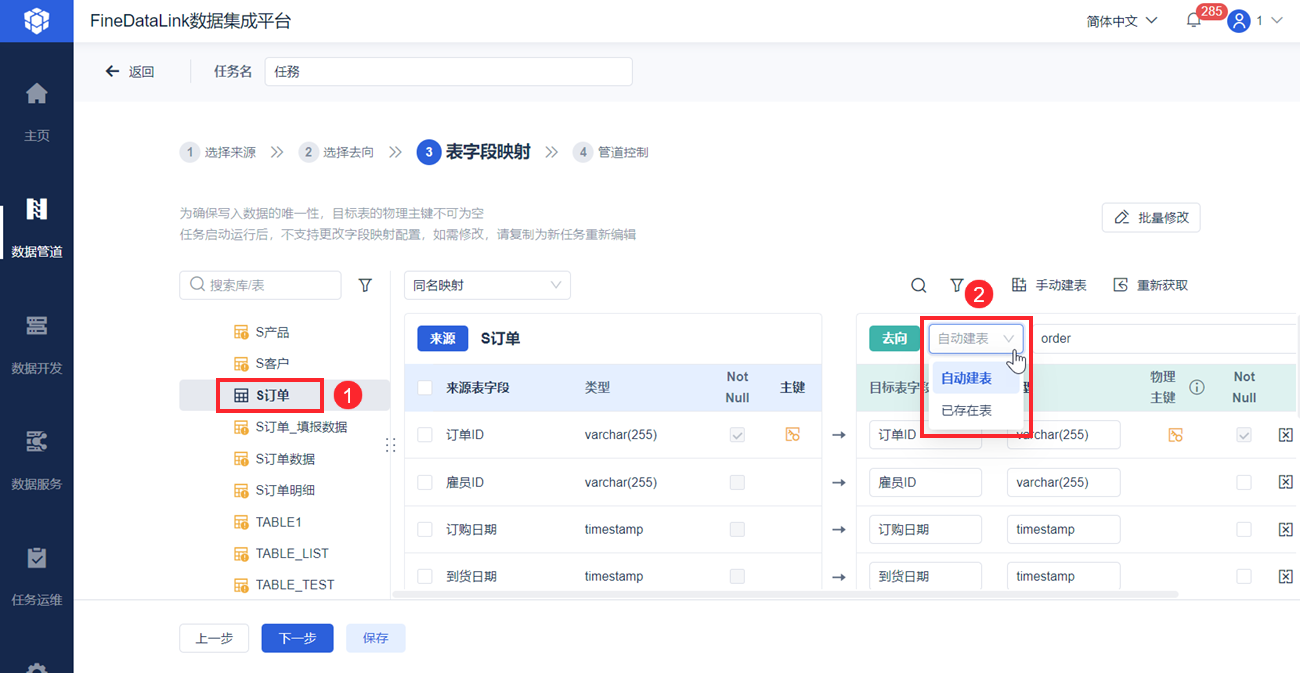Delete the 订购日期 target field row
This screenshot has width=1300, height=673.
coord(1286,529)
